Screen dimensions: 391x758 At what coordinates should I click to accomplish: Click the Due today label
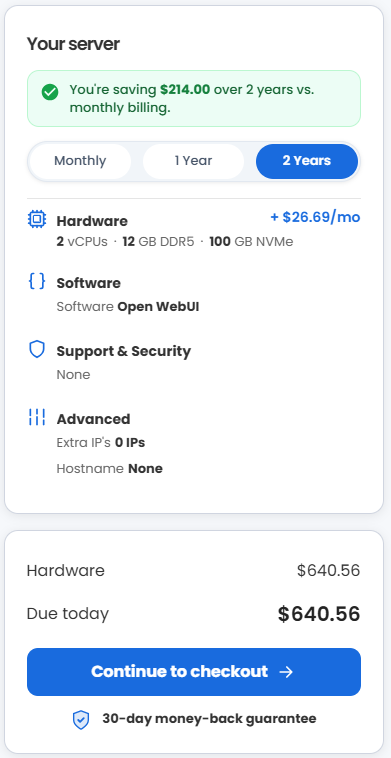pos(68,613)
